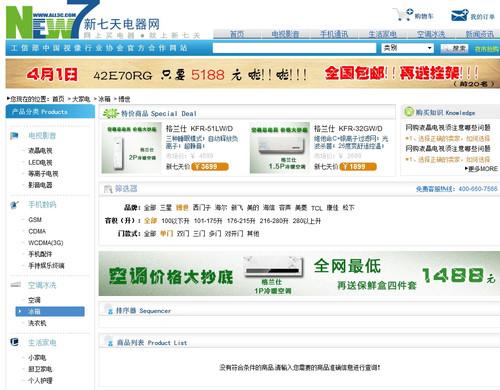Open the 格兰仕 KFR-32GW/D title link
This screenshot has width=500, height=390.
tap(348, 129)
